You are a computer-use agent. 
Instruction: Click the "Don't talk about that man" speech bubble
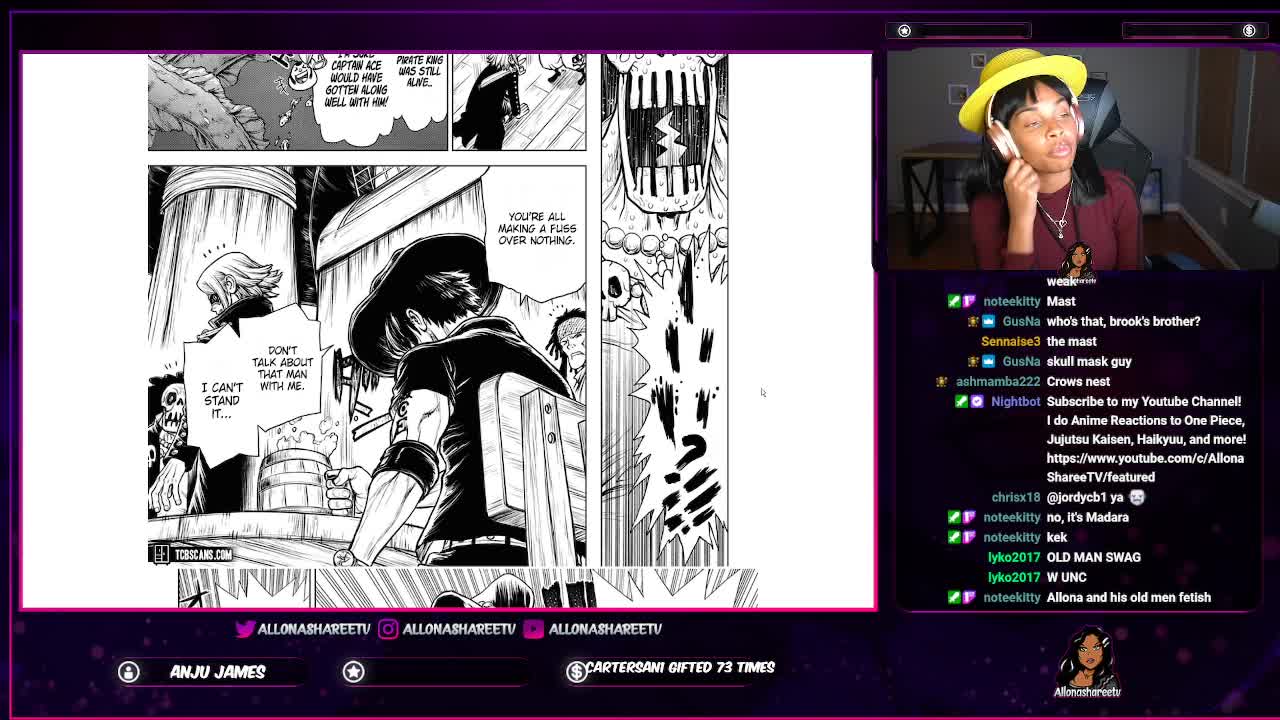pyautogui.click(x=283, y=369)
